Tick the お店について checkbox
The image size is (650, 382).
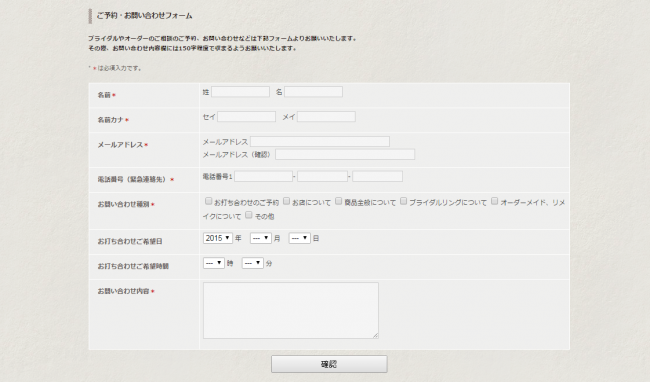(286, 201)
